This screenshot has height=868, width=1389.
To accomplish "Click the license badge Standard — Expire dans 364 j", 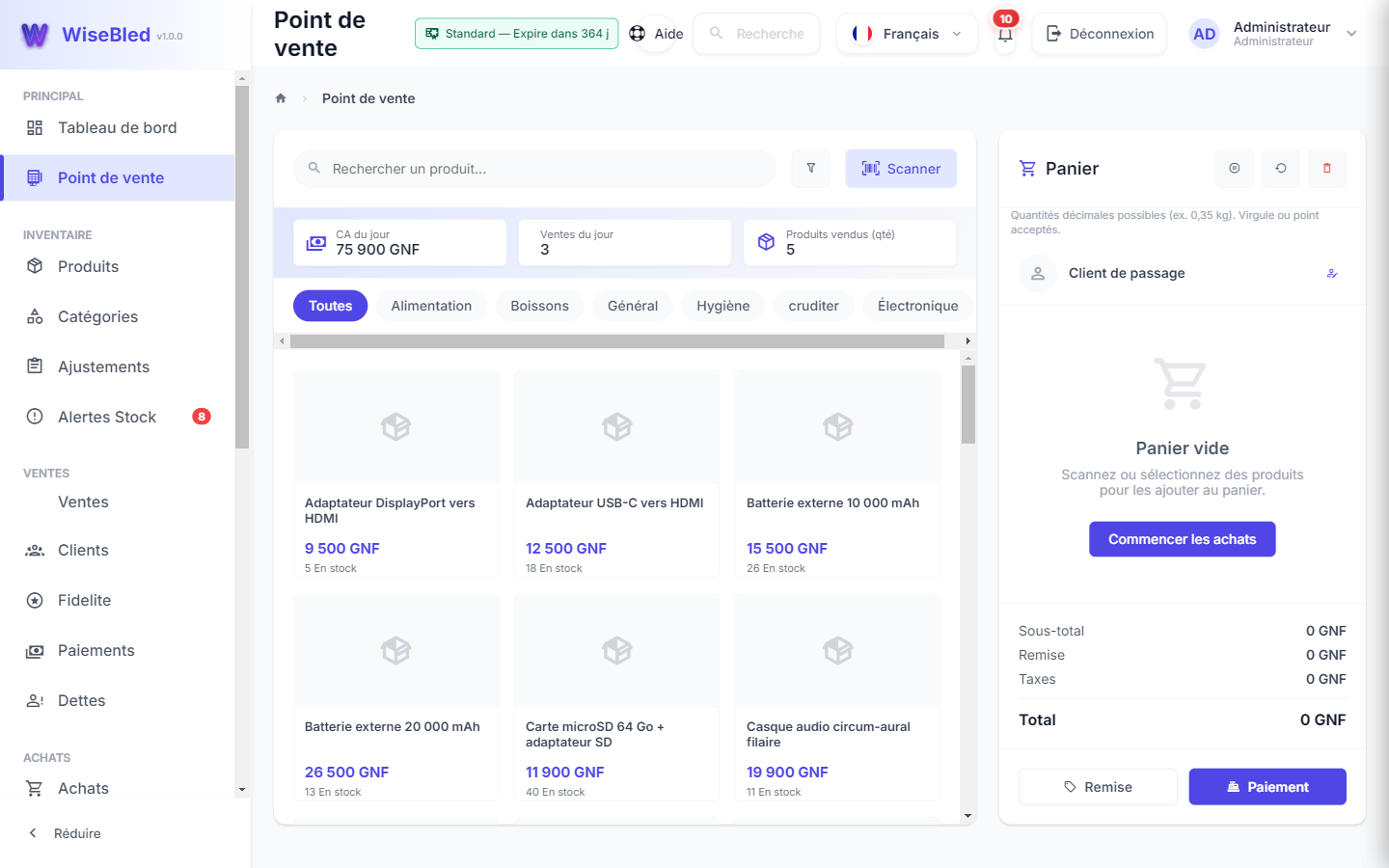I will (x=516, y=34).
